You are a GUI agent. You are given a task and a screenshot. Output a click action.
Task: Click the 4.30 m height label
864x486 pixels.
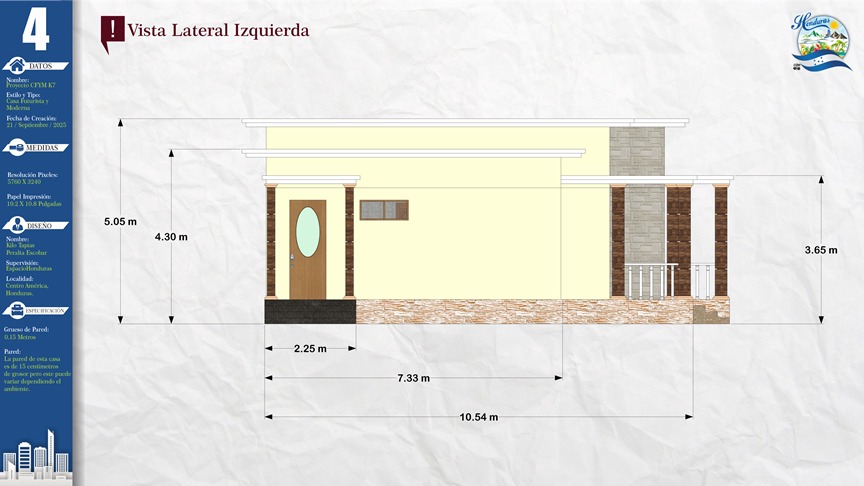(x=171, y=237)
